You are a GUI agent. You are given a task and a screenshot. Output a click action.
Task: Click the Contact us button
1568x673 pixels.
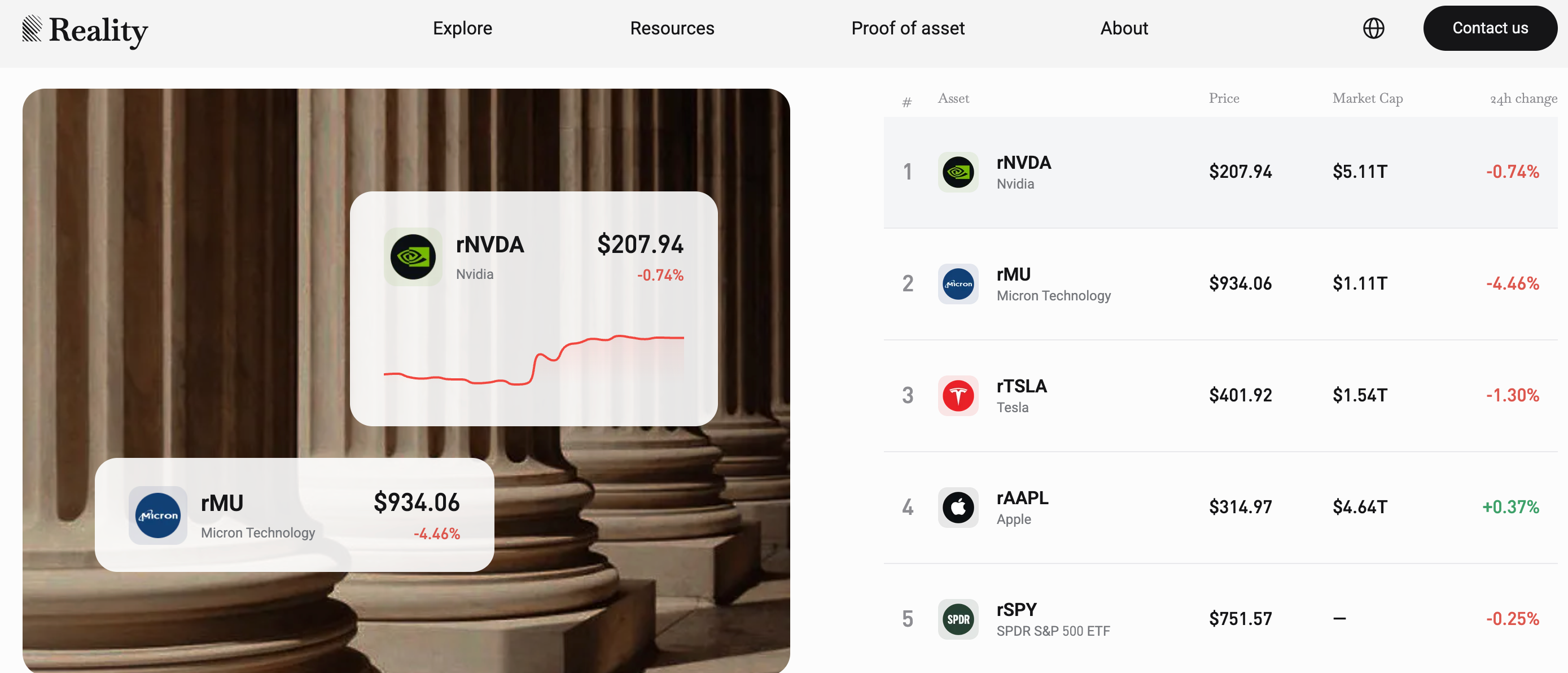pos(1490,28)
